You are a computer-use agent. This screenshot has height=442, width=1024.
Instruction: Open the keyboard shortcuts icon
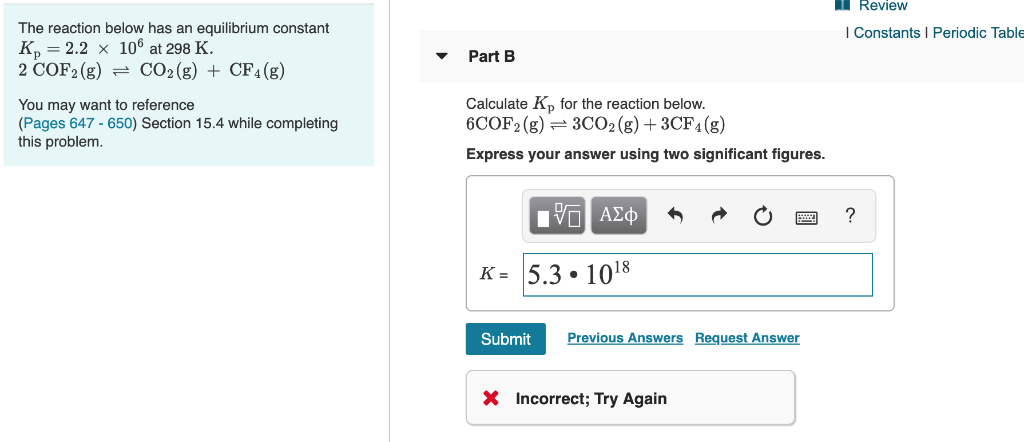point(807,217)
